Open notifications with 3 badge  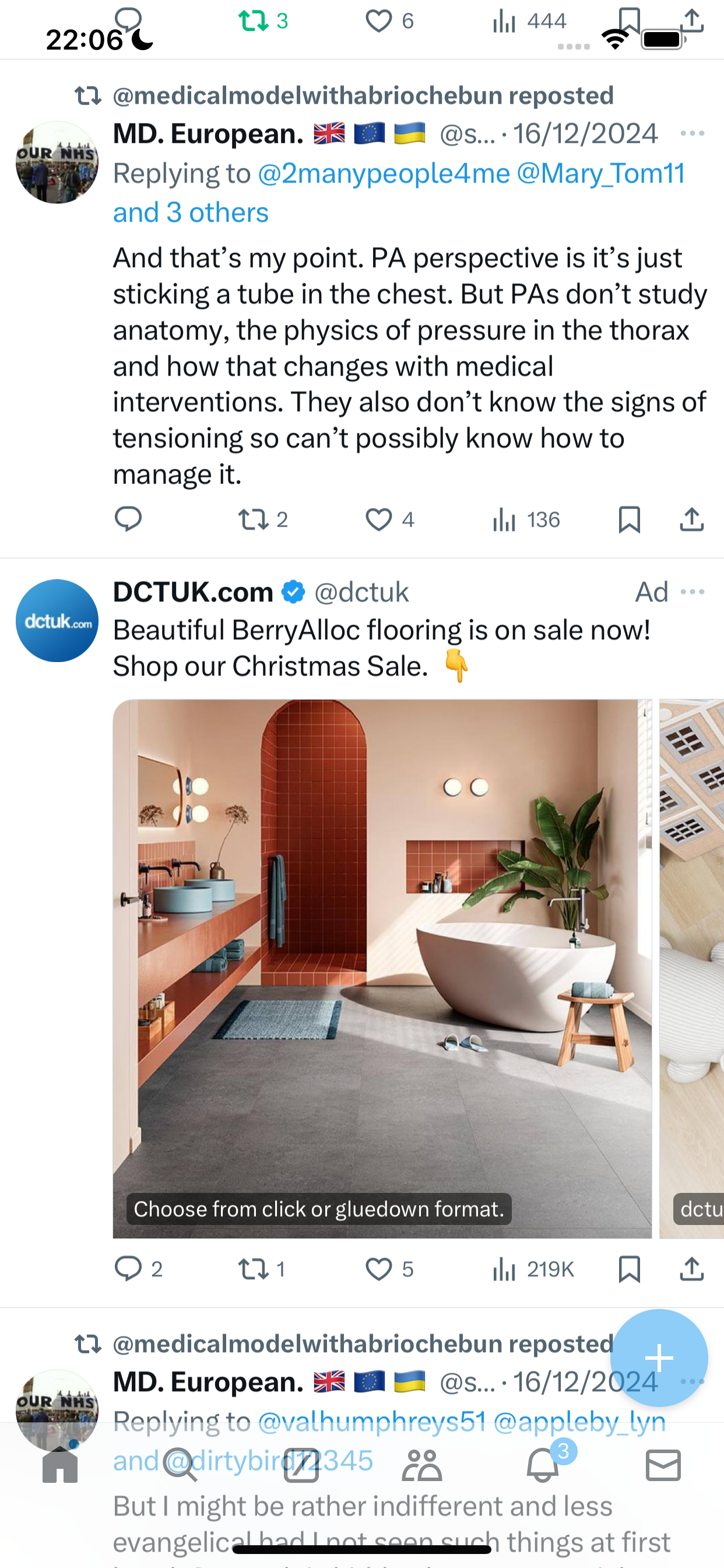click(x=543, y=1464)
